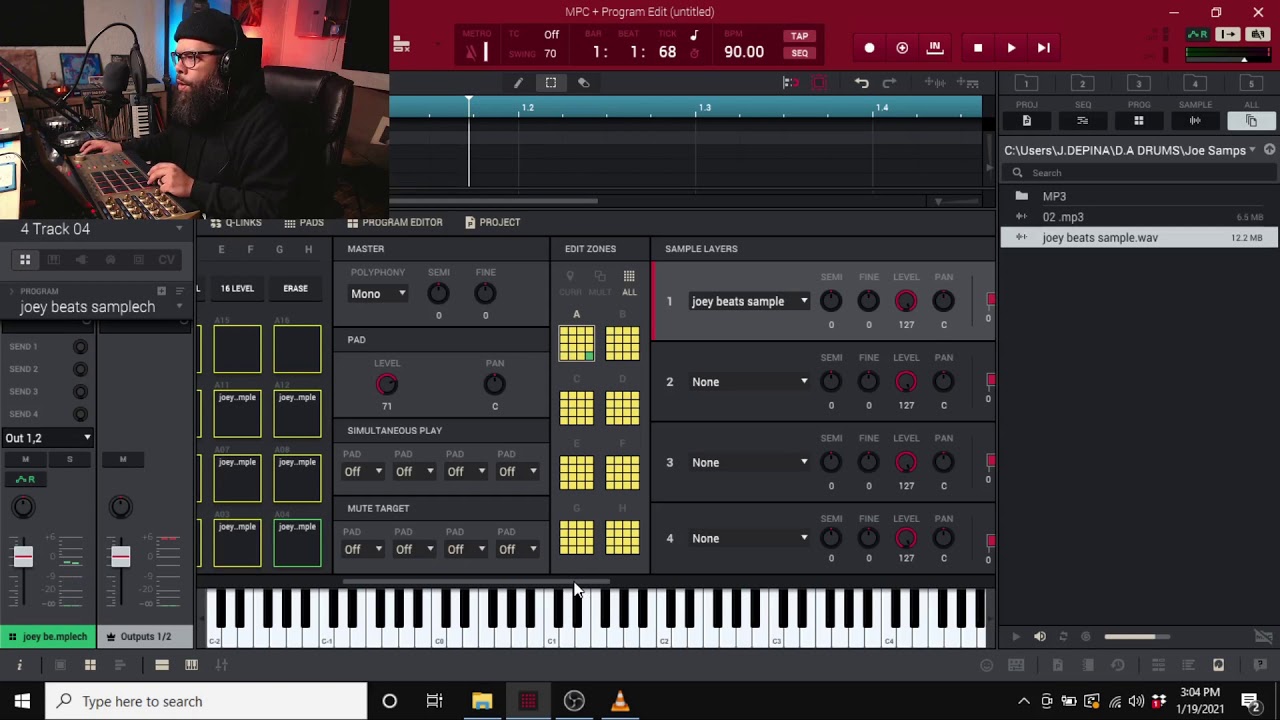Open the MP3 folder
Image resolution: width=1280 pixels, height=720 pixels.
point(1138,196)
